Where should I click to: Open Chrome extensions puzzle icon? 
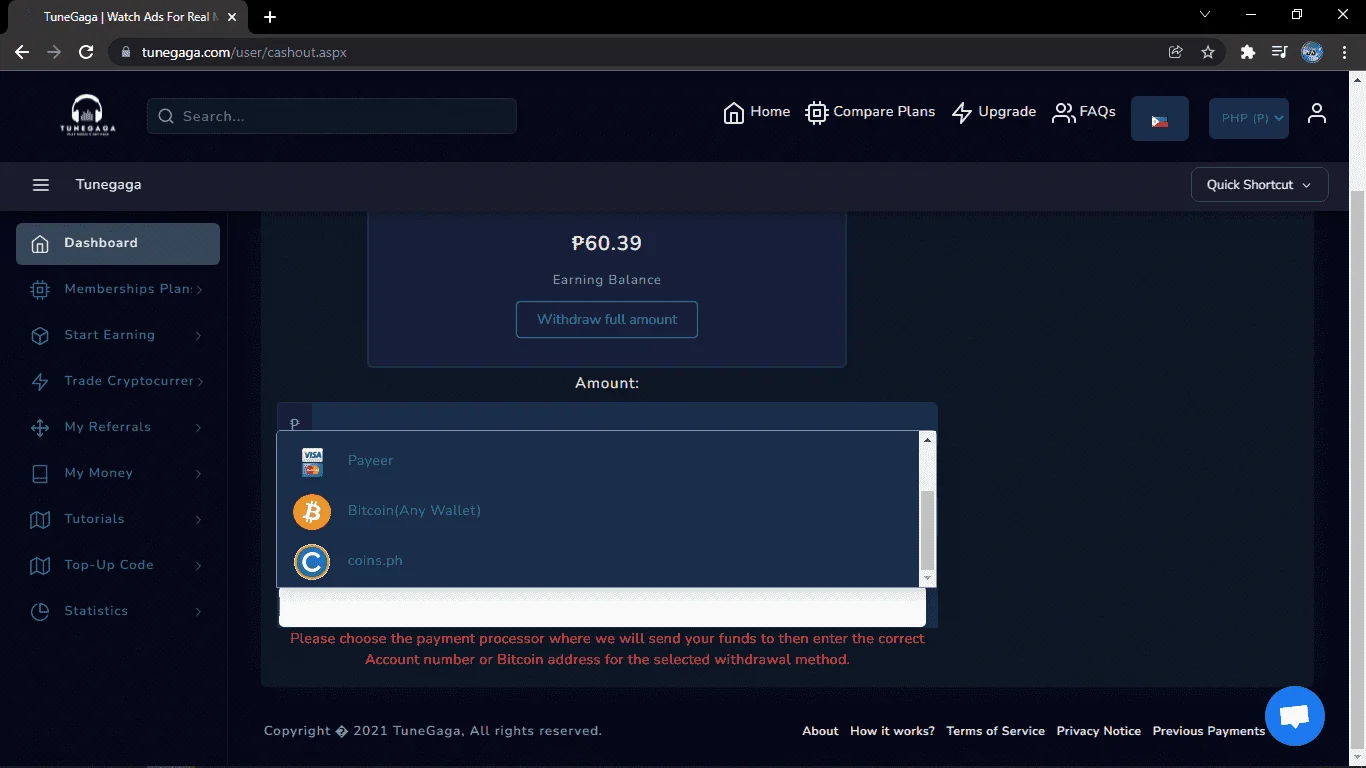1247,52
